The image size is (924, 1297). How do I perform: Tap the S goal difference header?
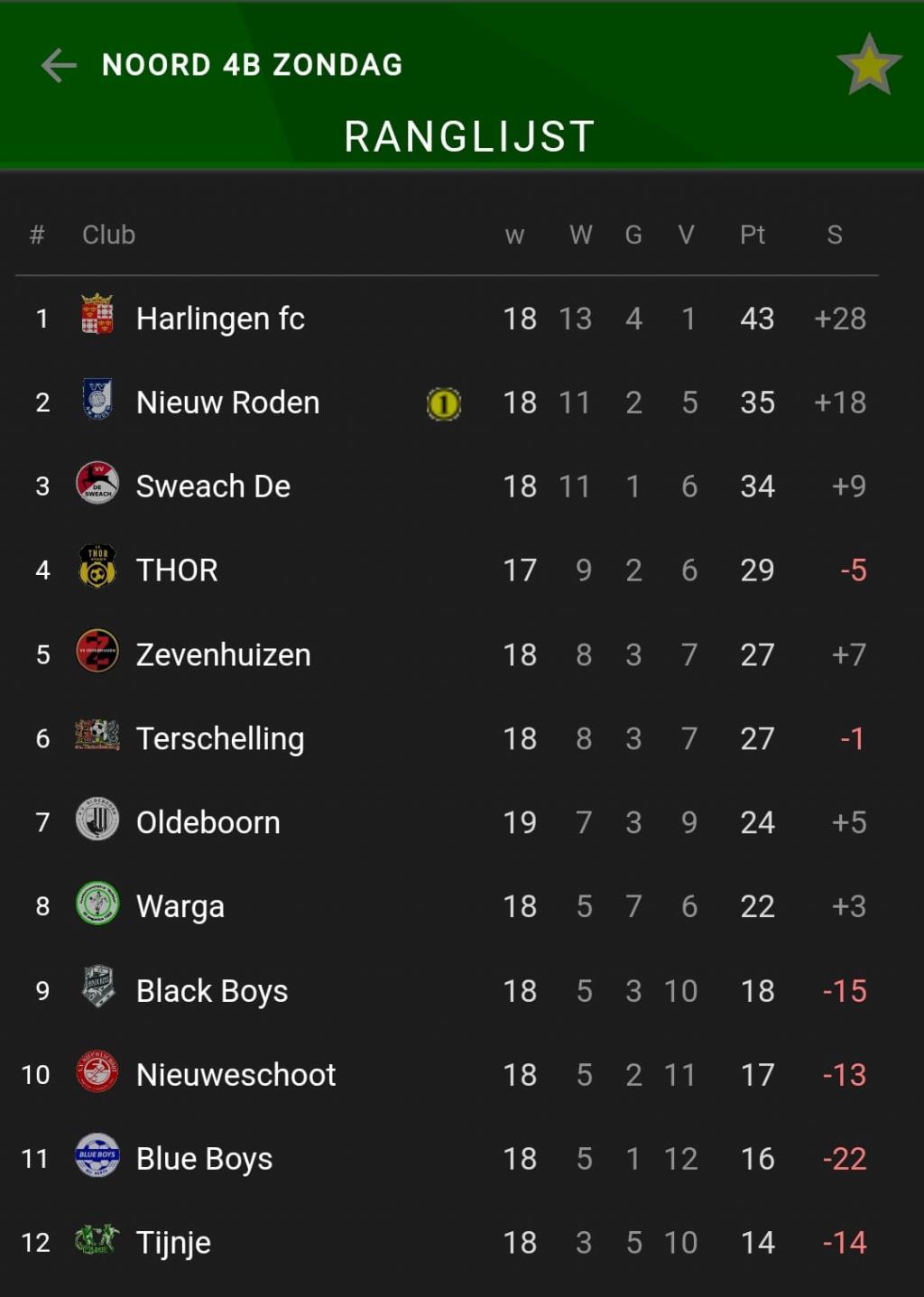pyautogui.click(x=835, y=235)
